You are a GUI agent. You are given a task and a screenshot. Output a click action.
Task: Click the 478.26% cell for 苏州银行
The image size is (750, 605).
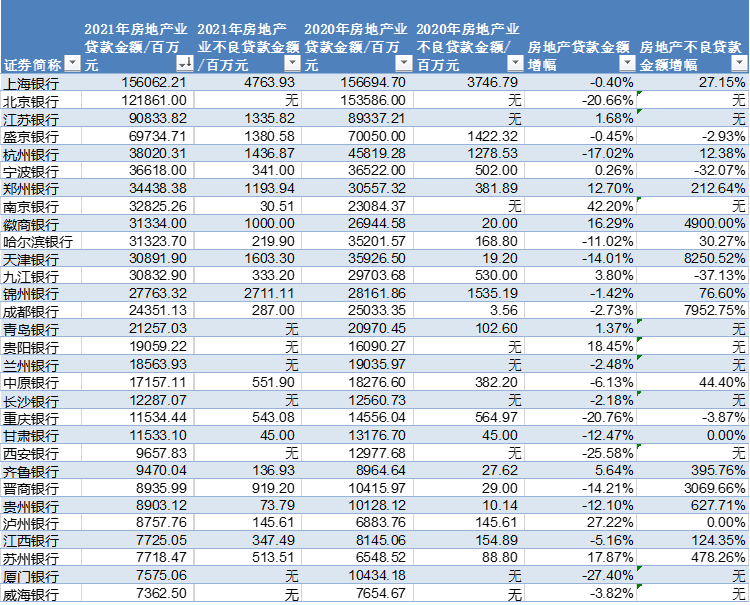coord(692,558)
